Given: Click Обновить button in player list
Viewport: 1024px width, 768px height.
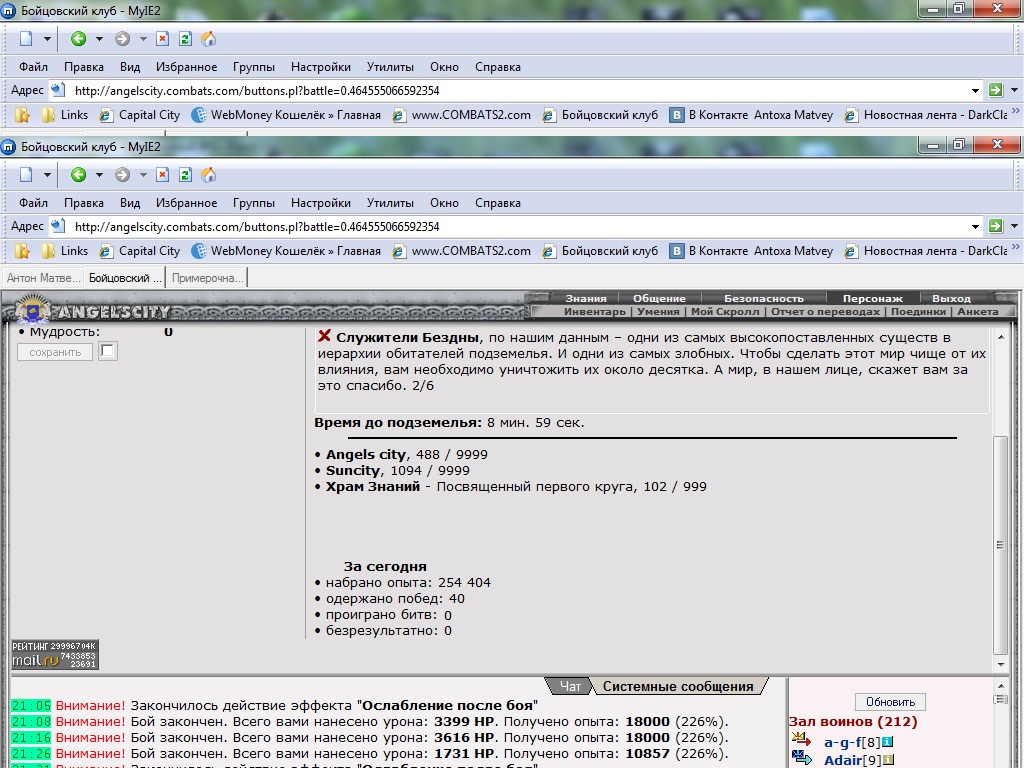Looking at the screenshot, I should click(890, 702).
